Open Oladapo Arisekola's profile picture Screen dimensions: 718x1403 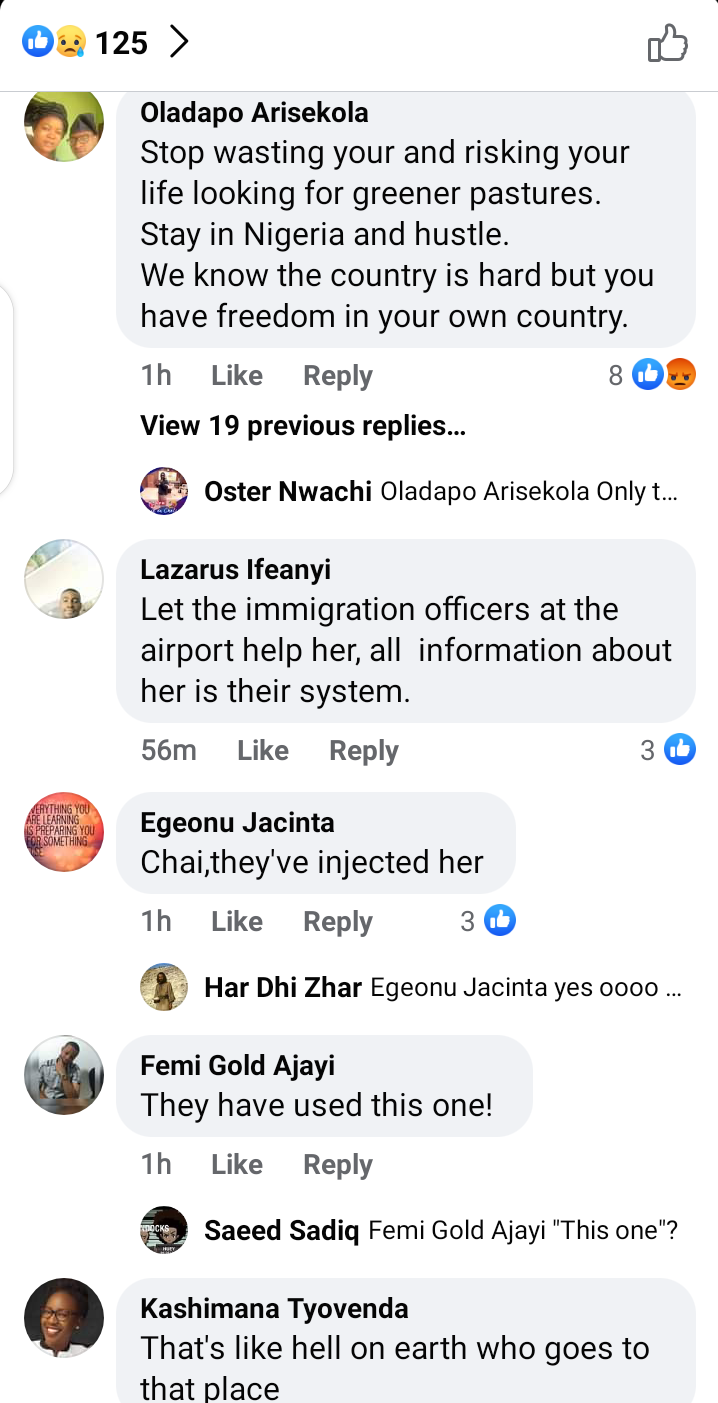(x=64, y=123)
